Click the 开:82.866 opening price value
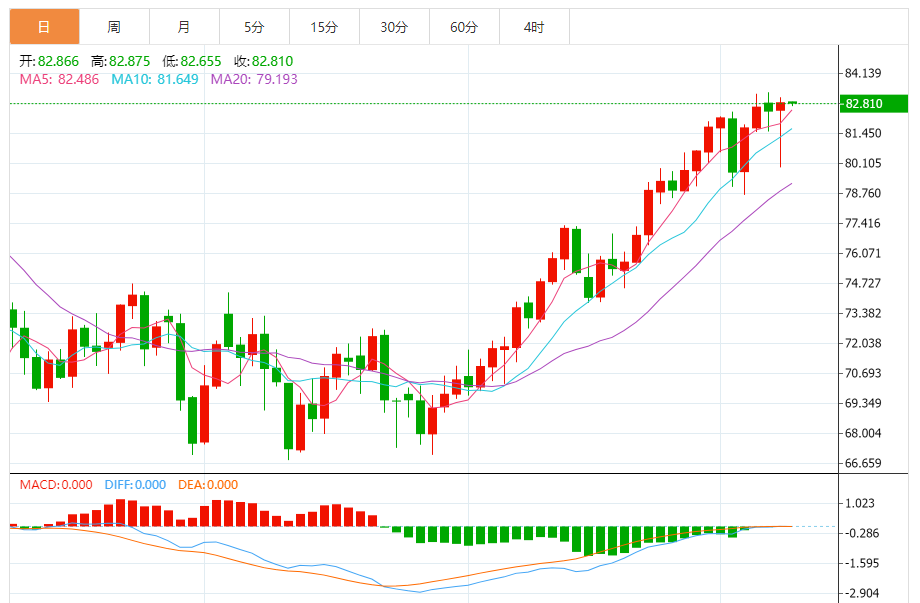 pos(49,61)
